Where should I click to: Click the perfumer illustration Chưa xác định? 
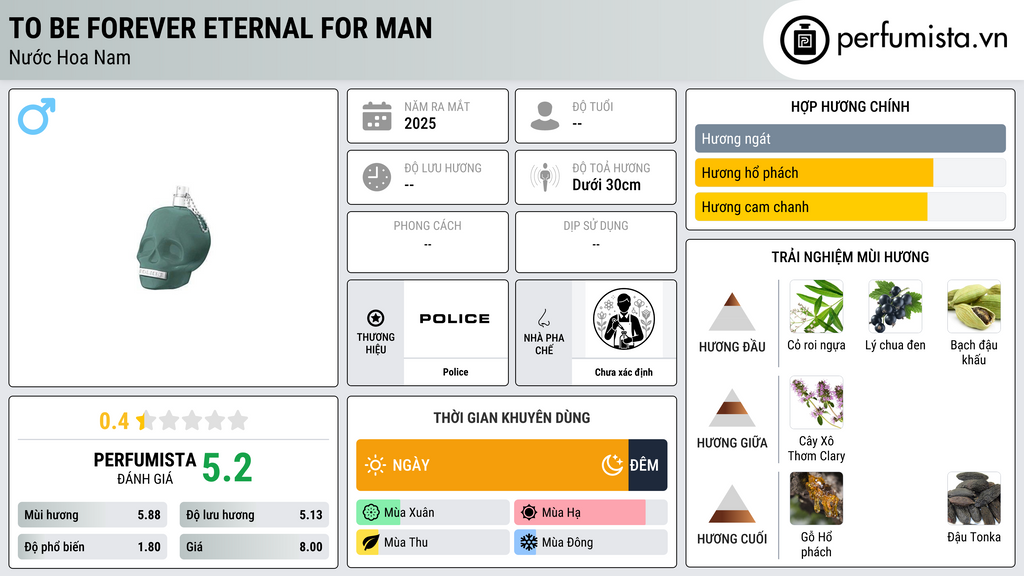[x=624, y=319]
